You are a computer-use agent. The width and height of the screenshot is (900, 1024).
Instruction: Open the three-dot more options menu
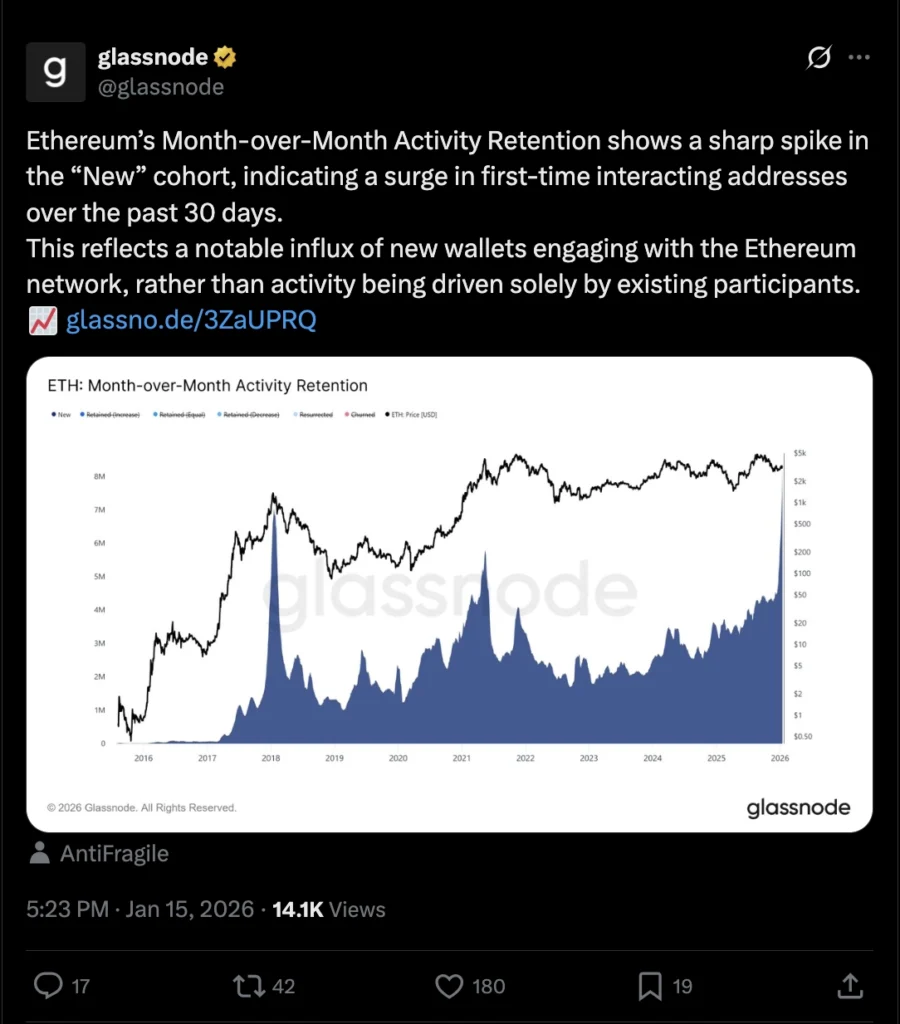click(859, 57)
